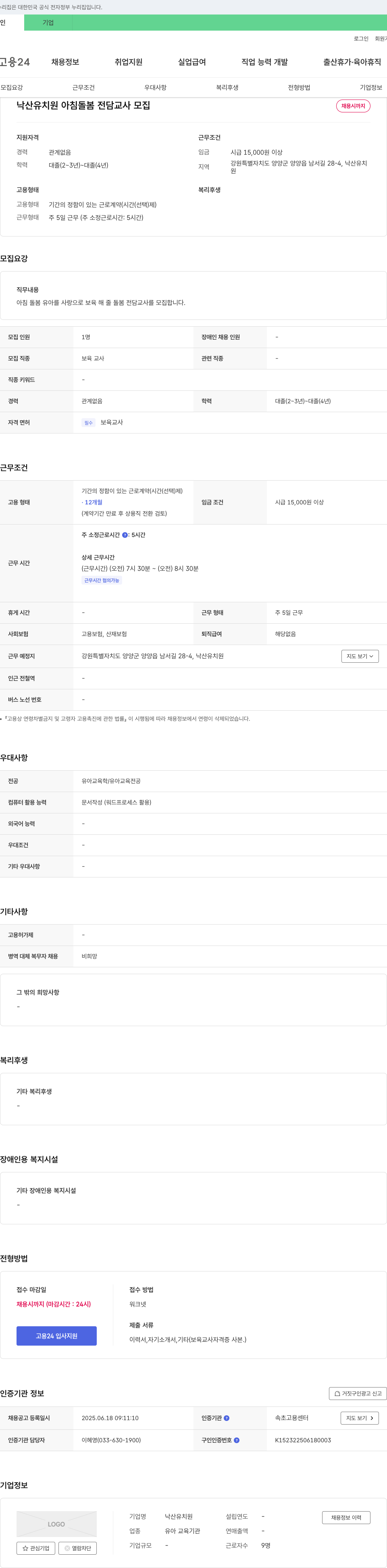Open the 취업지원 menu
The width and height of the screenshot is (387, 1568).
[129, 62]
